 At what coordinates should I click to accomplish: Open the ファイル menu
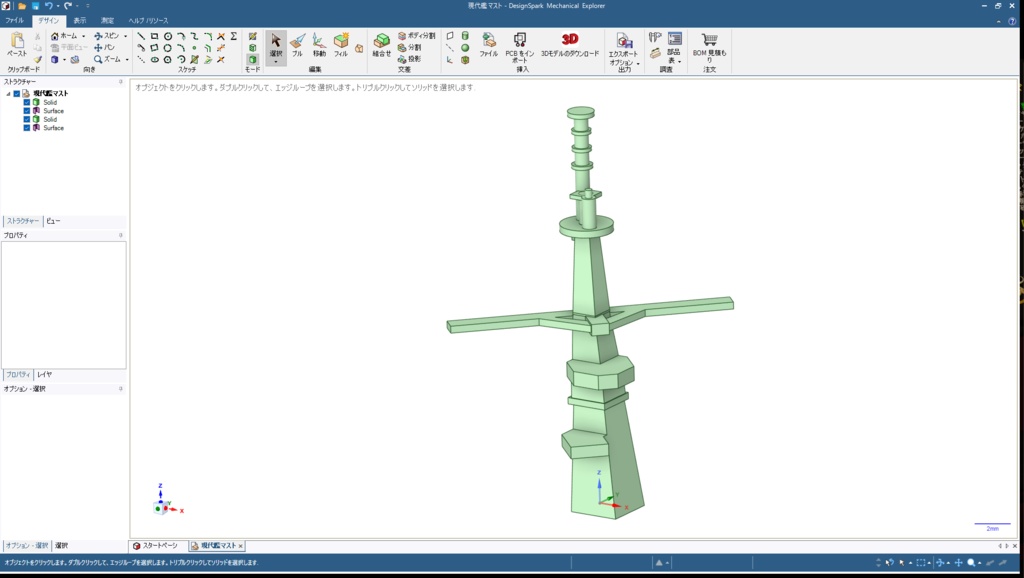pyautogui.click(x=14, y=20)
